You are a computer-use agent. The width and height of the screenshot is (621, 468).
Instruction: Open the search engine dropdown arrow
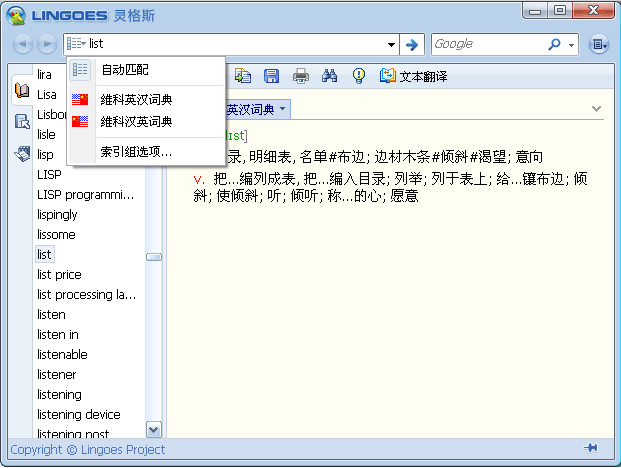click(571, 45)
